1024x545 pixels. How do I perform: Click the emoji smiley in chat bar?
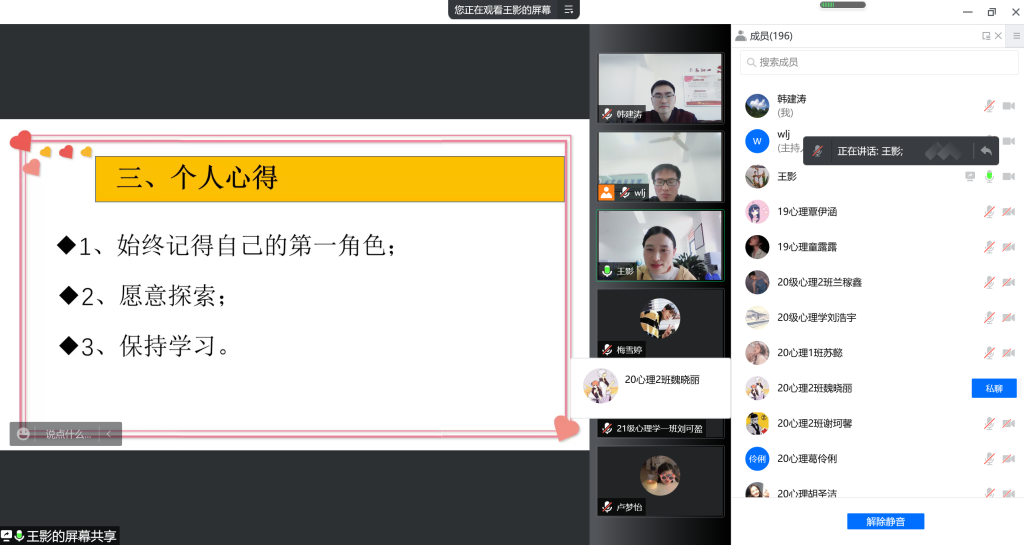click(x=23, y=434)
